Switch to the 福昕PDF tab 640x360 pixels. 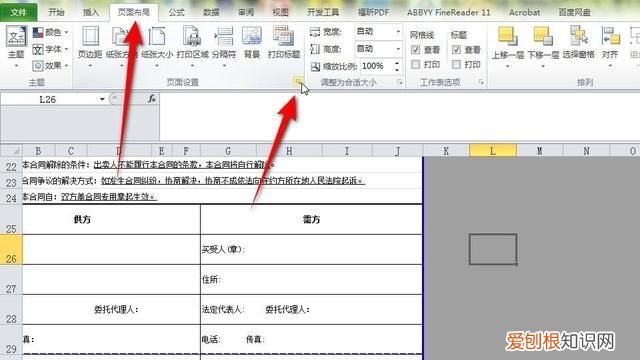coord(373,12)
